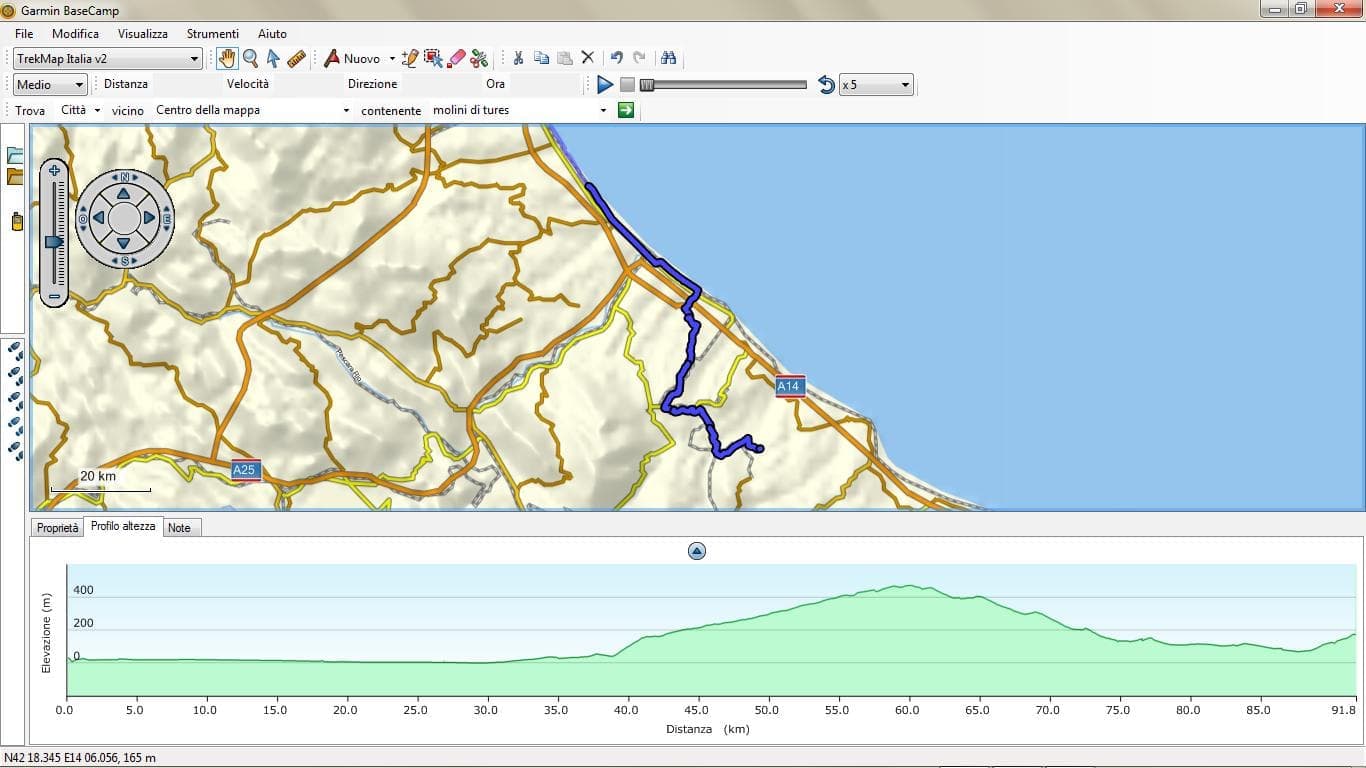The height and width of the screenshot is (768, 1366).
Task: Click the compass center button
Action: click(124, 218)
